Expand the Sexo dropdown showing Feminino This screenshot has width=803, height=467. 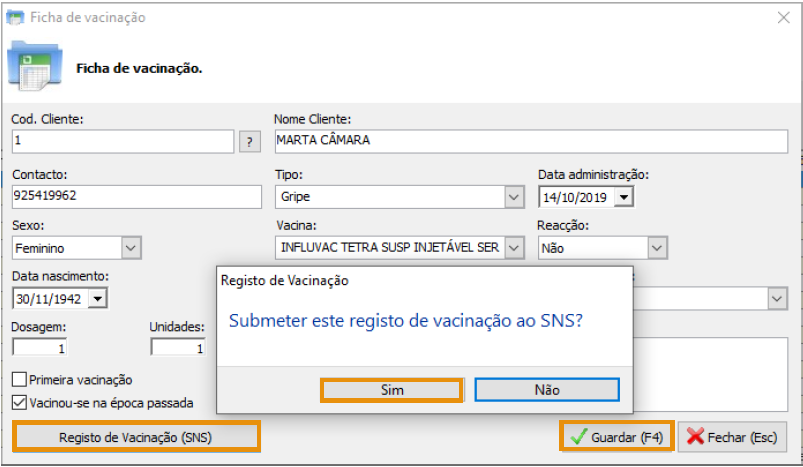tap(131, 247)
